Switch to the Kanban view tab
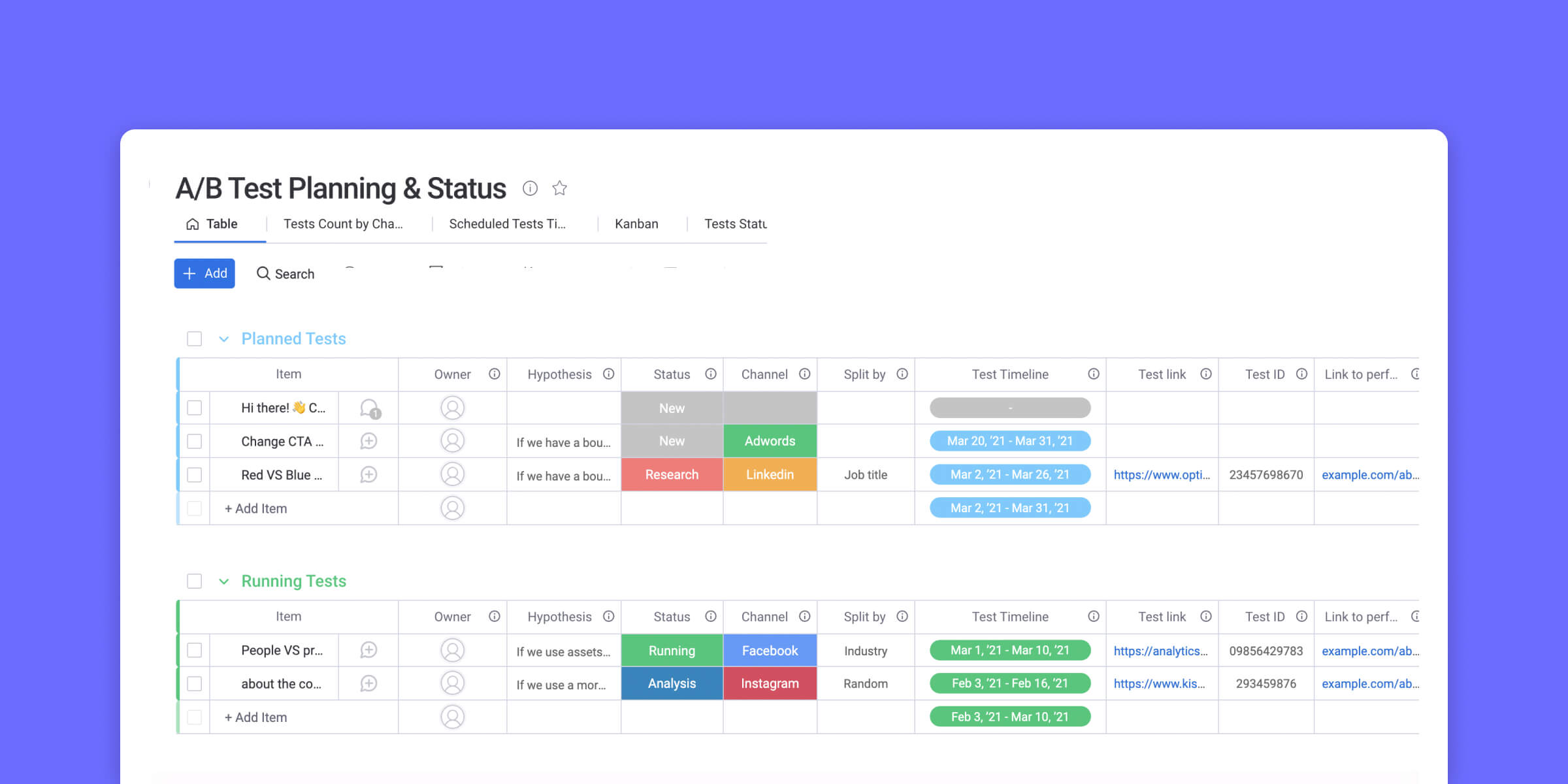This screenshot has width=1568, height=784. click(x=636, y=224)
